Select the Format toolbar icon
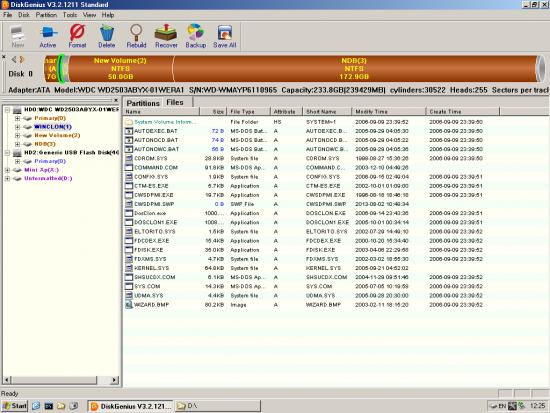The height and width of the screenshot is (413, 550). click(77, 36)
